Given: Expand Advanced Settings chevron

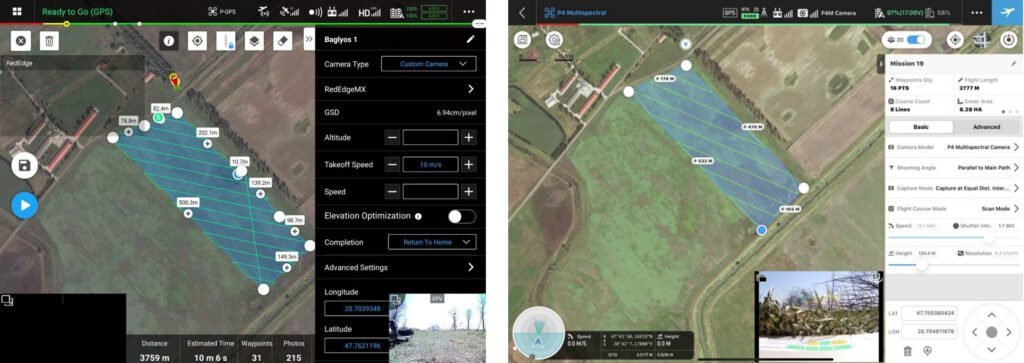Looking at the screenshot, I should pos(470,268).
